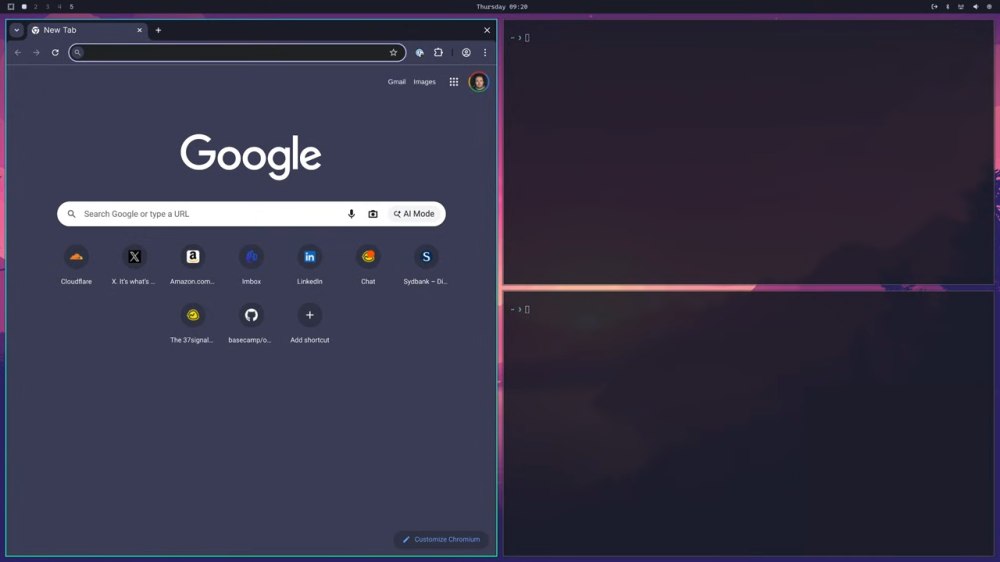This screenshot has width=1000, height=562.
Task: Click Add shortcut plus tile
Action: click(309, 323)
